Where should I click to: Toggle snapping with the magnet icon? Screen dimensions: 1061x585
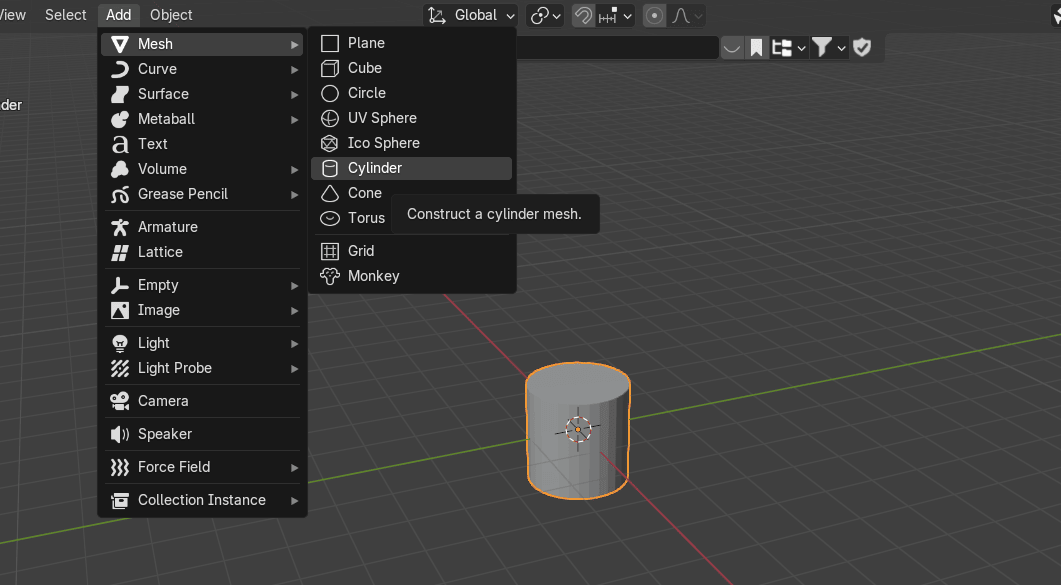click(x=583, y=15)
